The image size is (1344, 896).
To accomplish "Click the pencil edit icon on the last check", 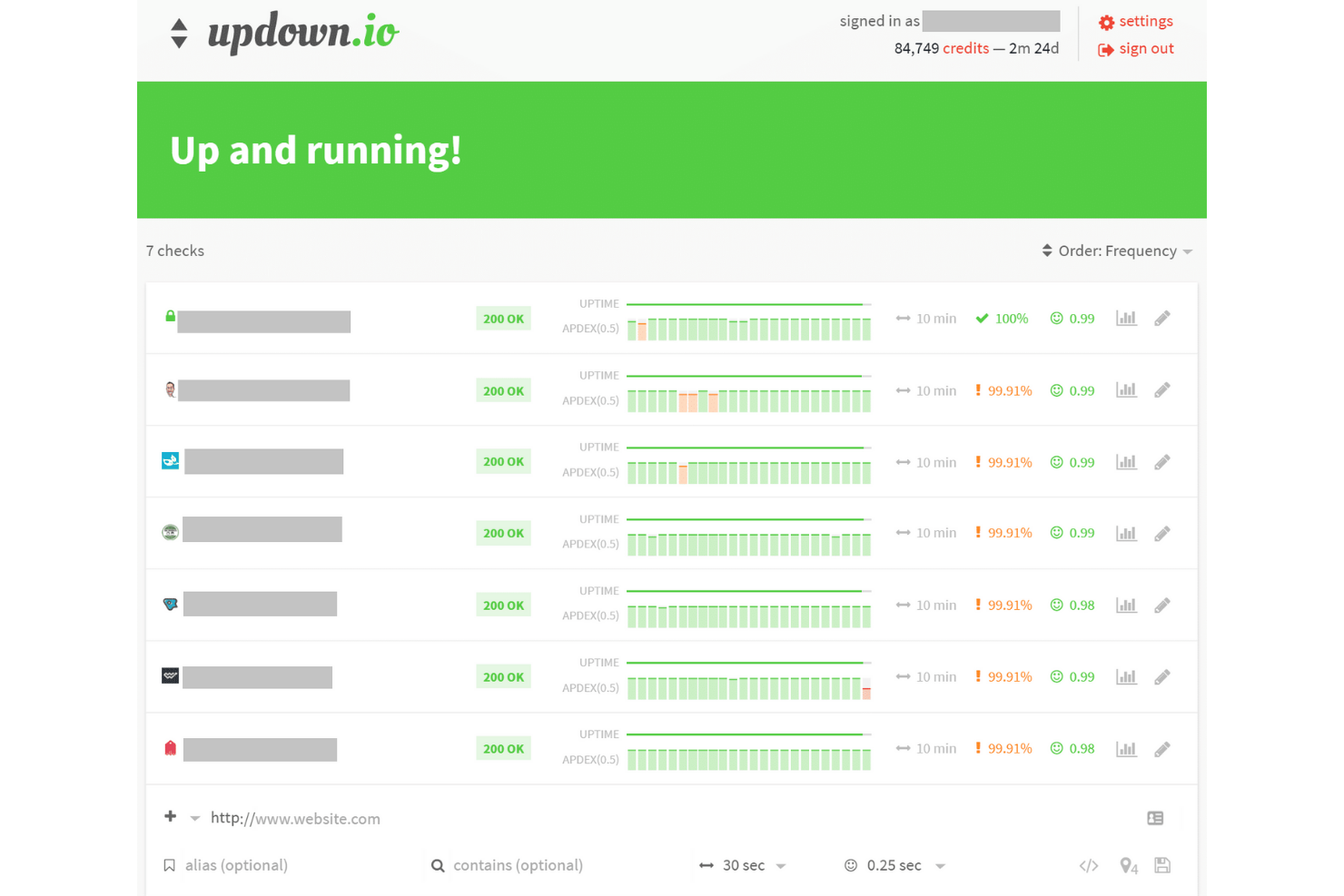I will pos(1162,748).
